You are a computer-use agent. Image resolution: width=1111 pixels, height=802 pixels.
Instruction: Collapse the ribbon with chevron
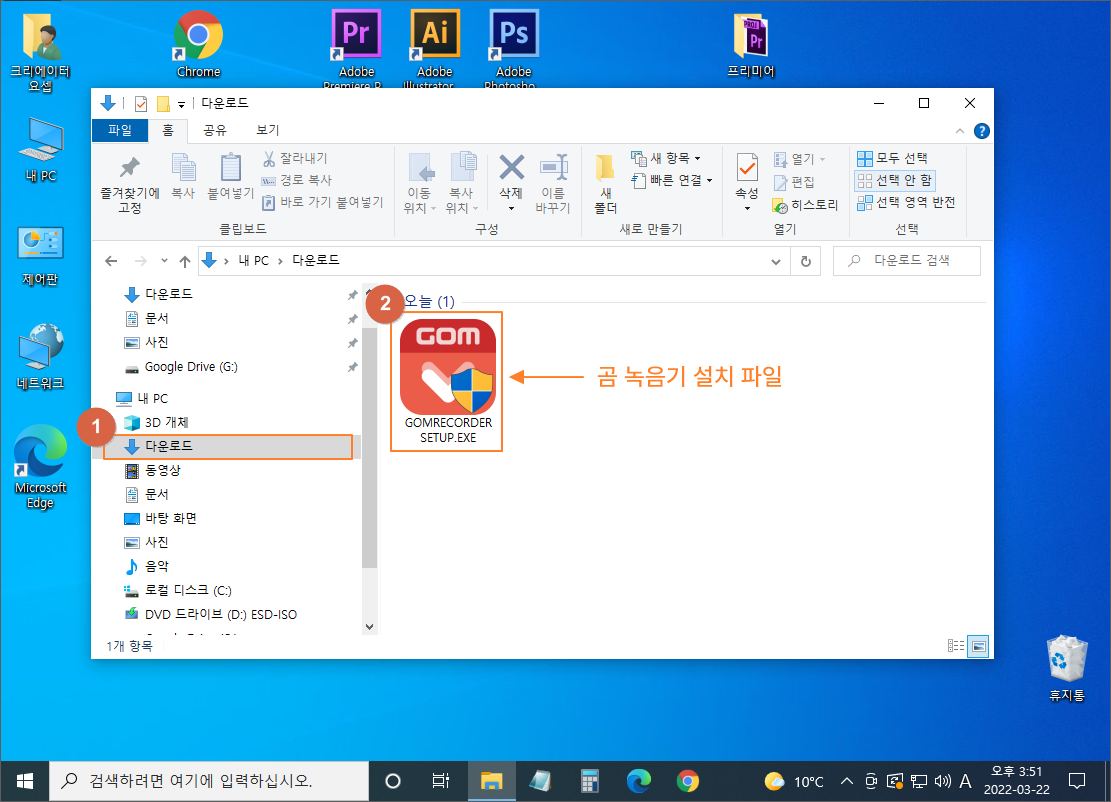pyautogui.click(x=959, y=131)
